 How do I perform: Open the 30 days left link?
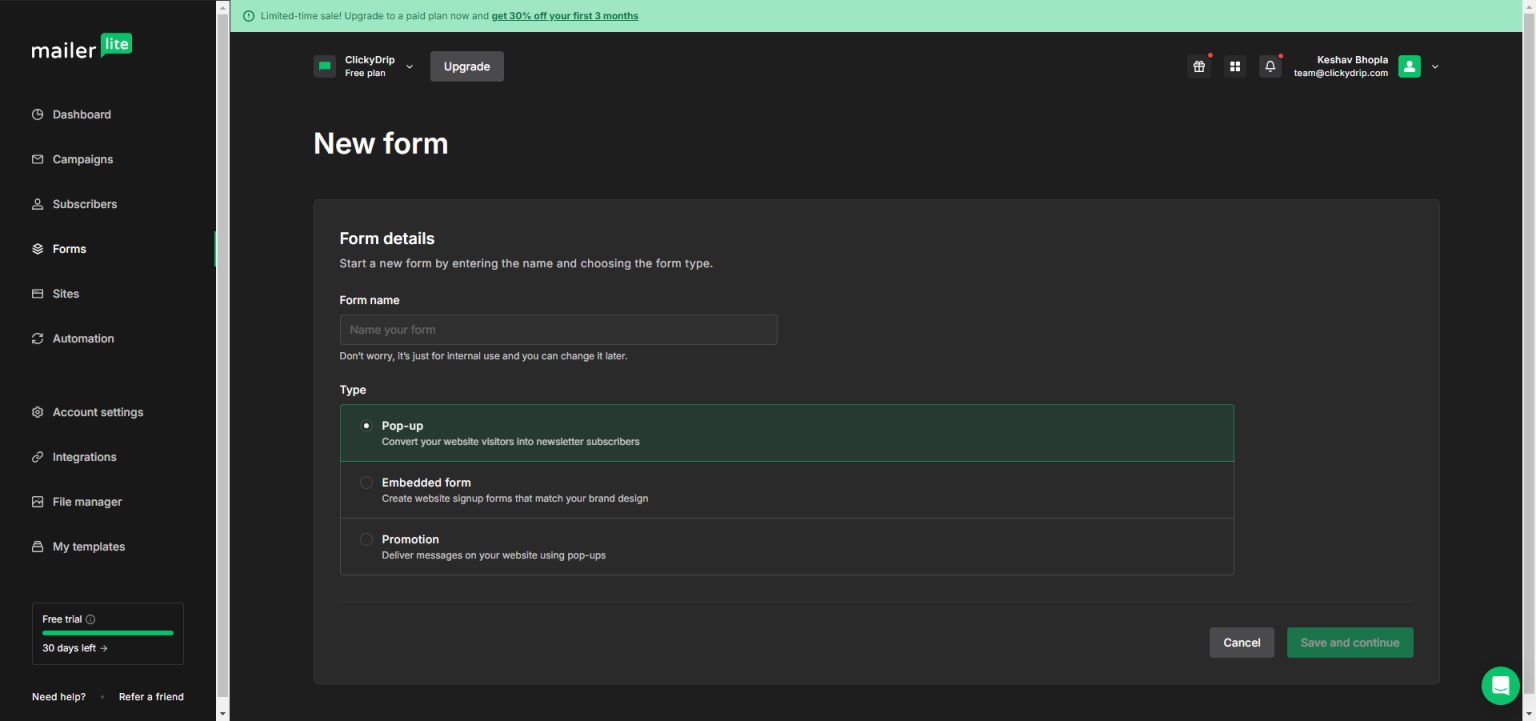pos(74,648)
